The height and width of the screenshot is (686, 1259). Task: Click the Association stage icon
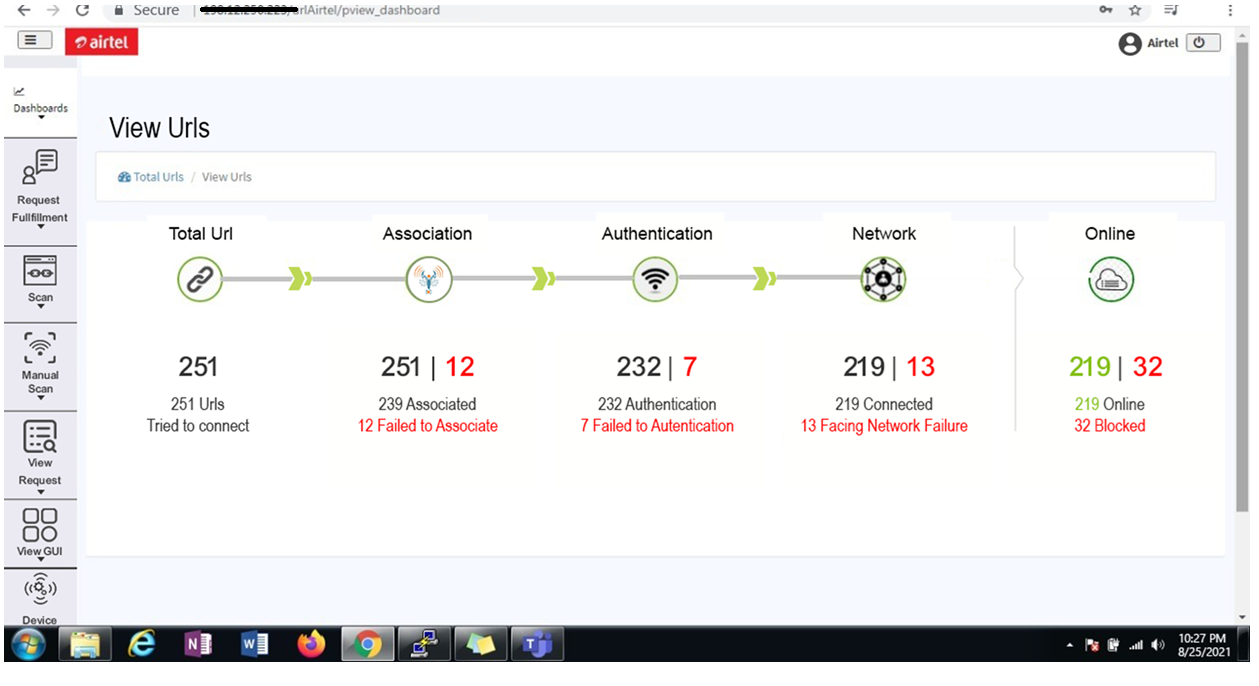pos(429,279)
